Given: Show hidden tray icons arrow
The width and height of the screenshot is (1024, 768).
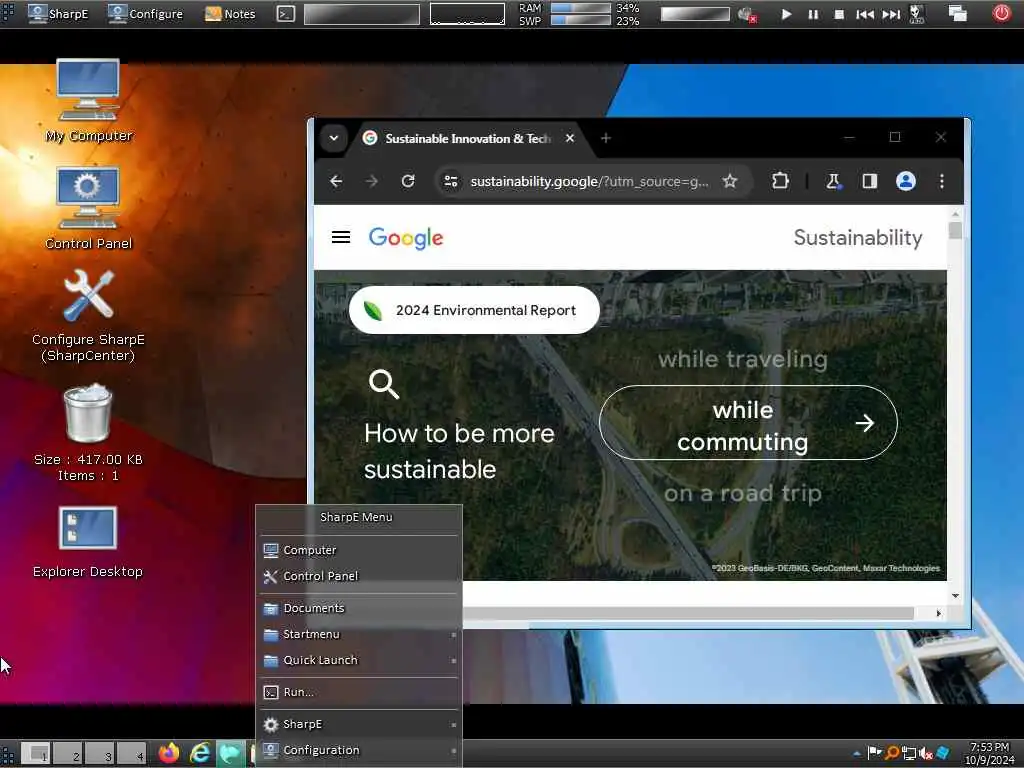Looking at the screenshot, I should (x=857, y=754).
